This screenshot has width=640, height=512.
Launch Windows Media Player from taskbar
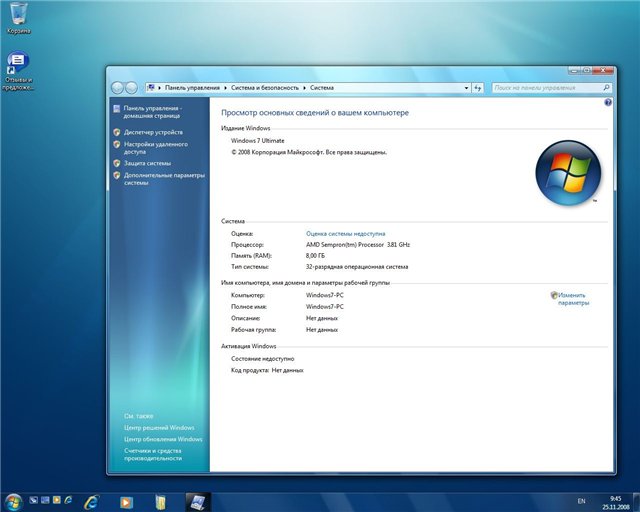click(126, 502)
